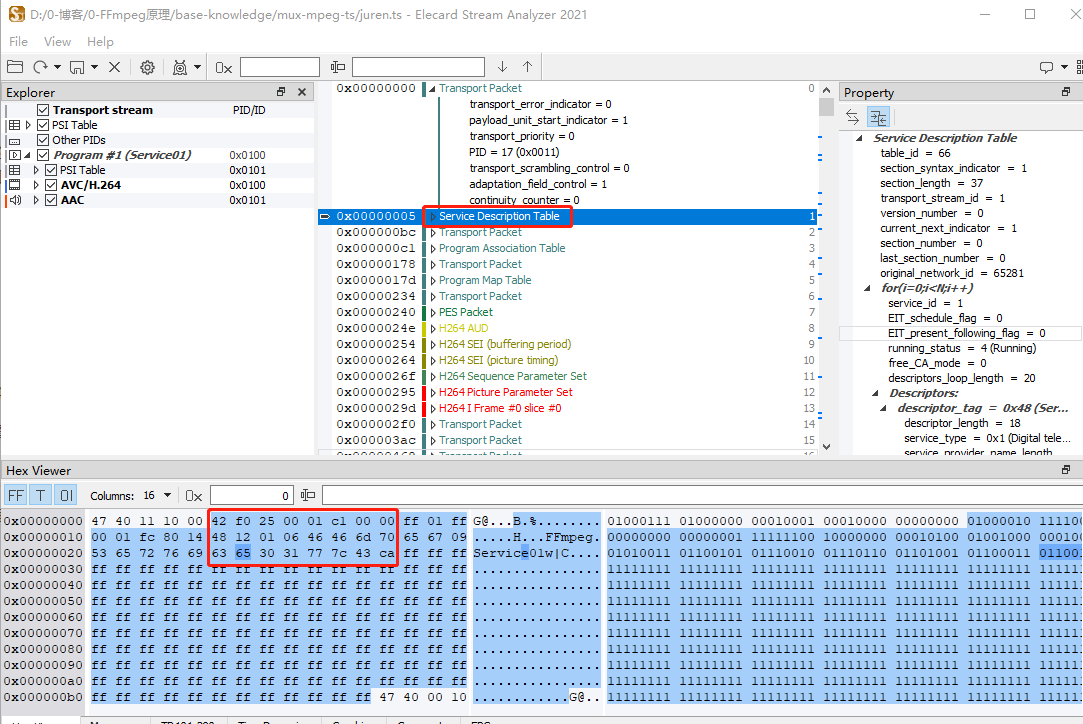Open the File menu
This screenshot has width=1083, height=724.
(x=18, y=42)
